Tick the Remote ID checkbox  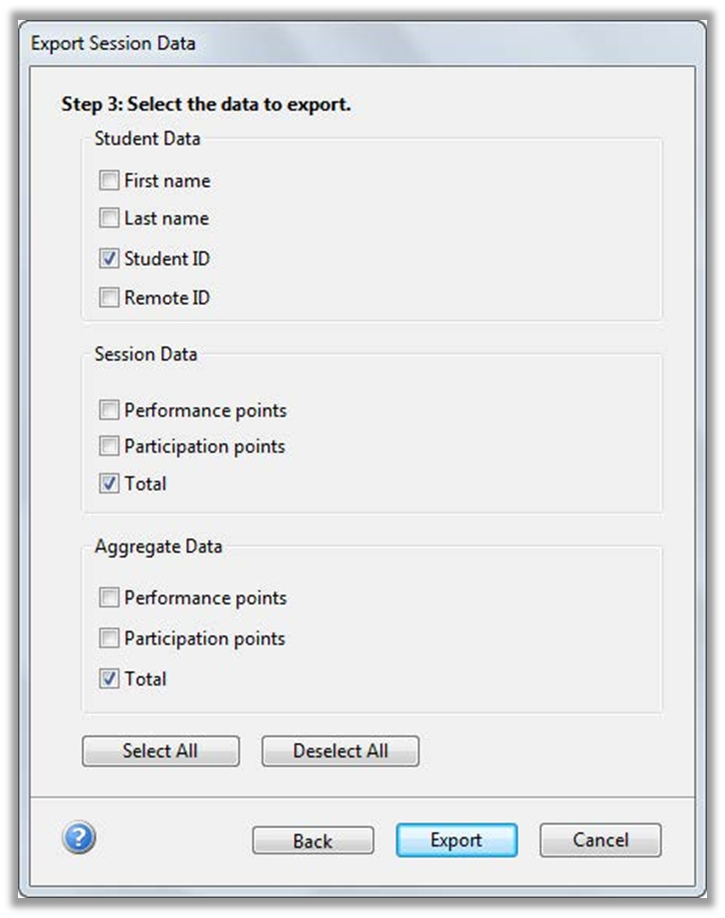tap(109, 297)
